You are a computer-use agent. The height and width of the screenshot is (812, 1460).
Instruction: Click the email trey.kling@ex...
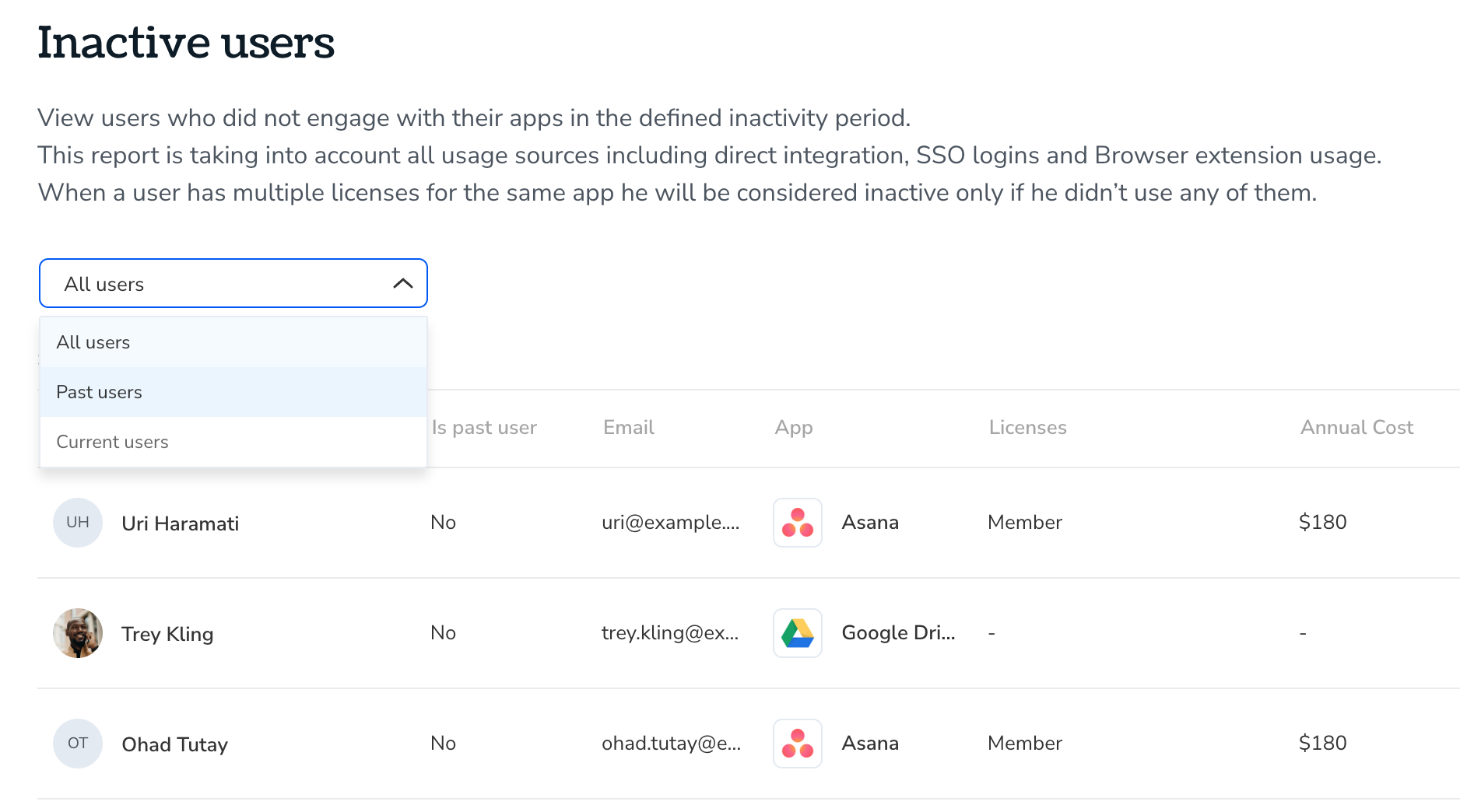click(x=670, y=633)
